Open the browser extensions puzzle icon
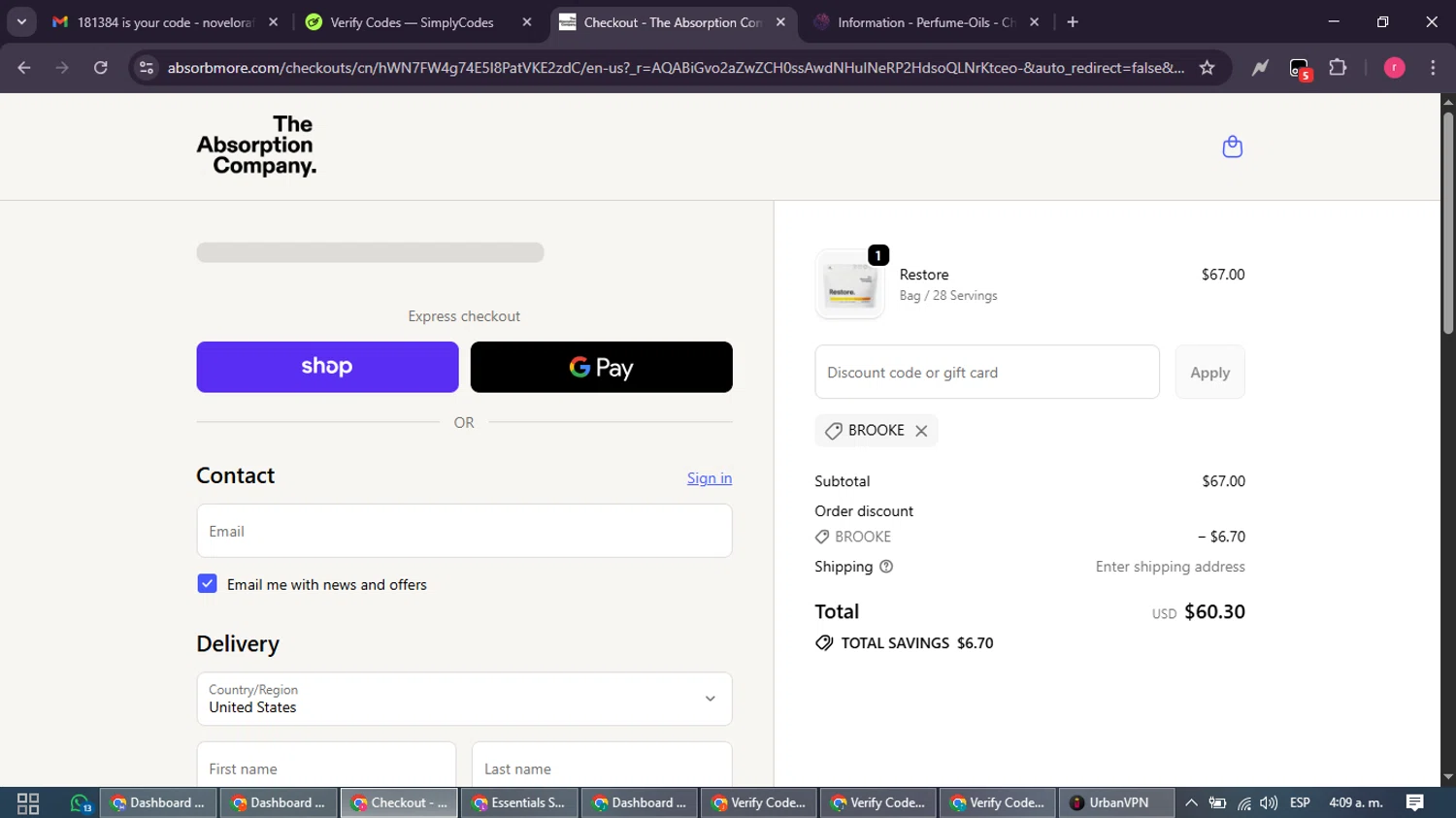 1338,68
